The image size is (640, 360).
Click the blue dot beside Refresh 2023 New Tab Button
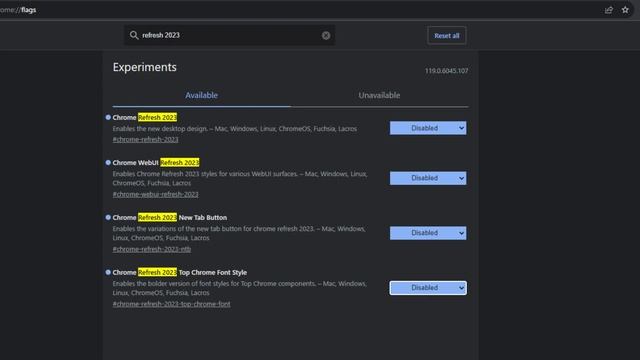coord(108,217)
